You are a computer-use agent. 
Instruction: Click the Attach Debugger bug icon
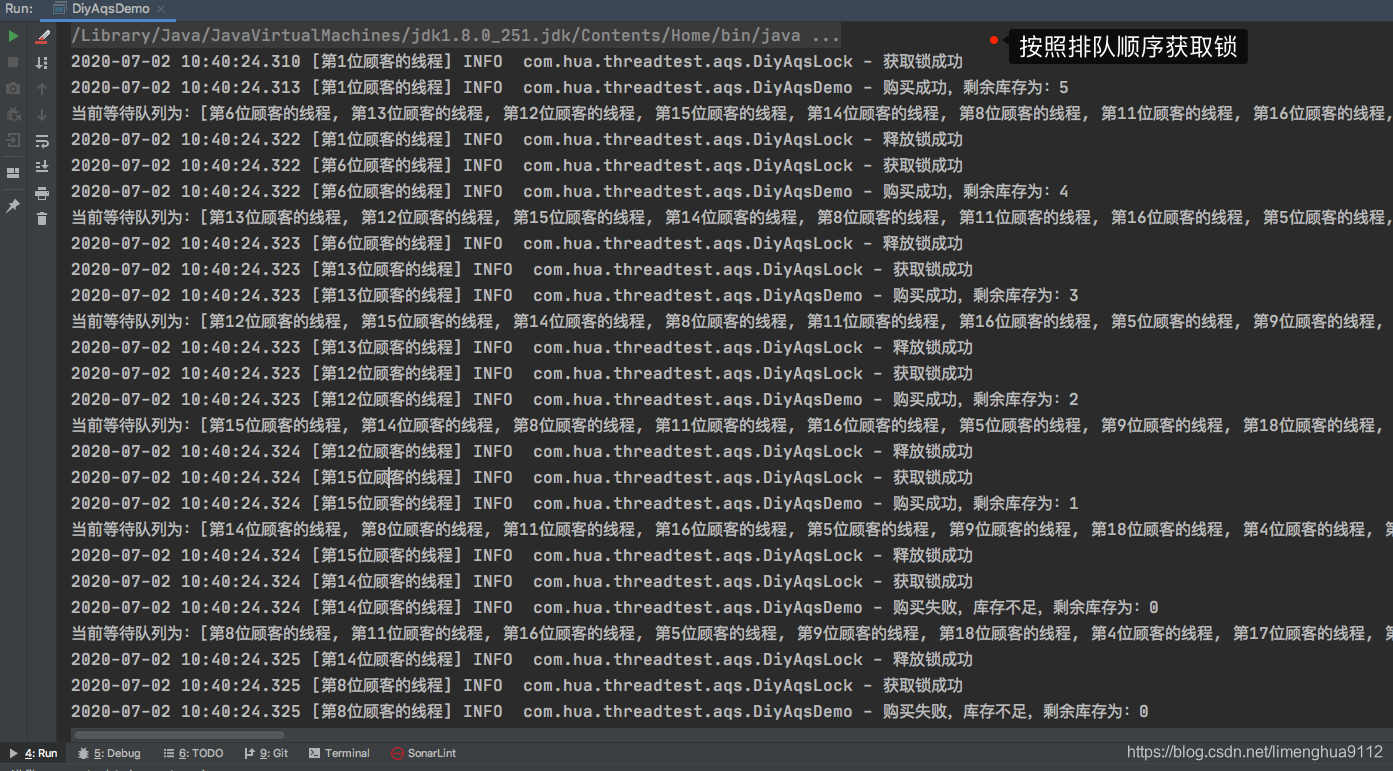(x=13, y=114)
